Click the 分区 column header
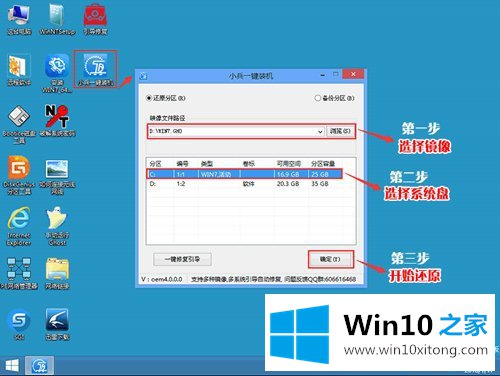 click(x=156, y=164)
